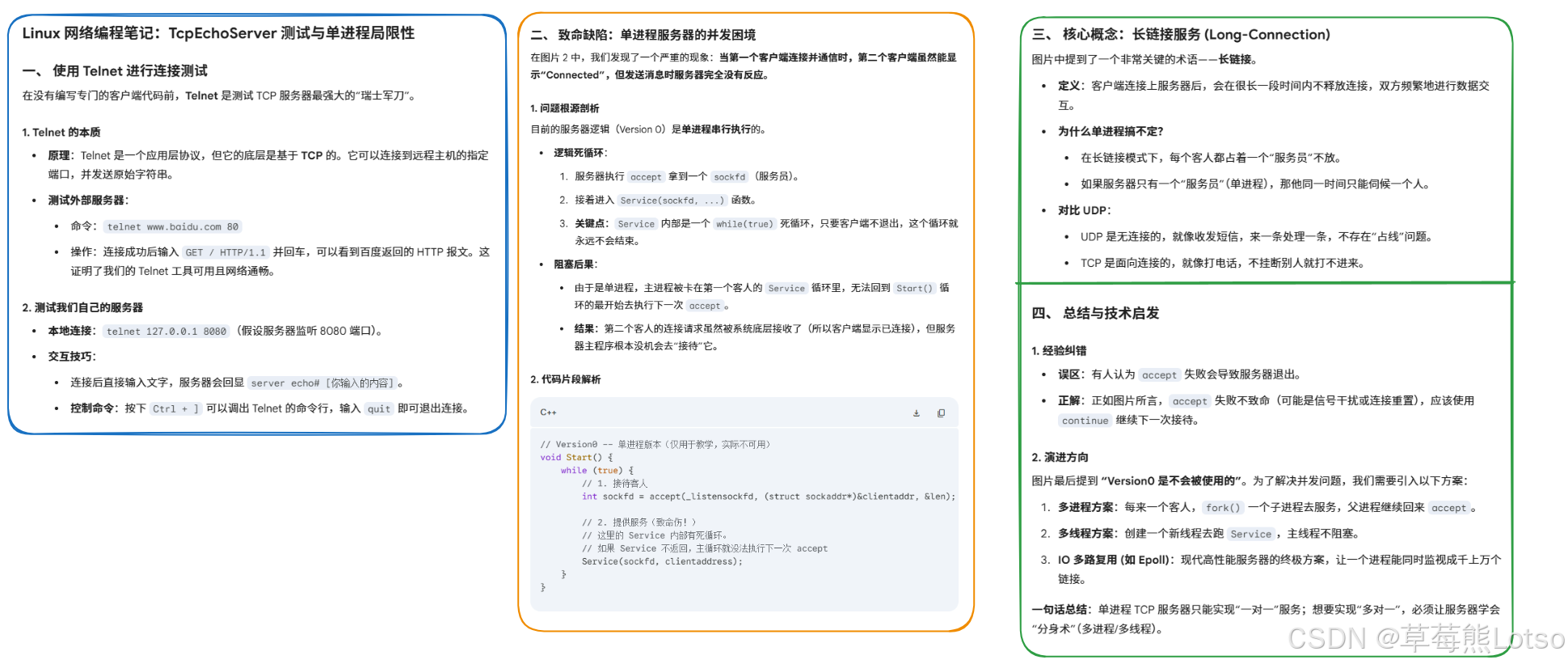
Task: Click the code "telnet www.baidu.com 80"
Action: click(x=173, y=227)
